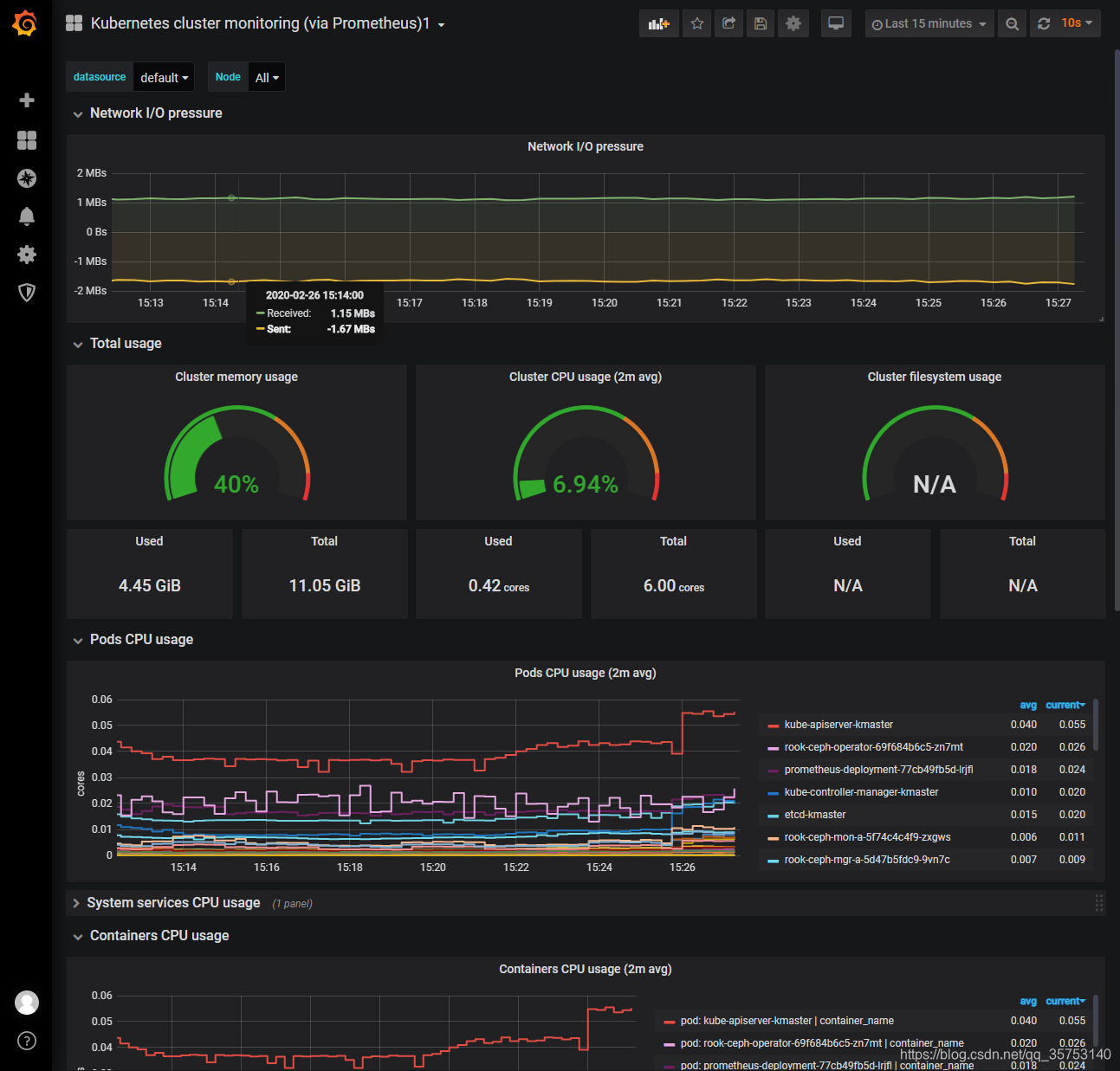Screen dimensions: 1120x1071
Task: Open the dashboard title dropdown
Action: tap(268, 23)
